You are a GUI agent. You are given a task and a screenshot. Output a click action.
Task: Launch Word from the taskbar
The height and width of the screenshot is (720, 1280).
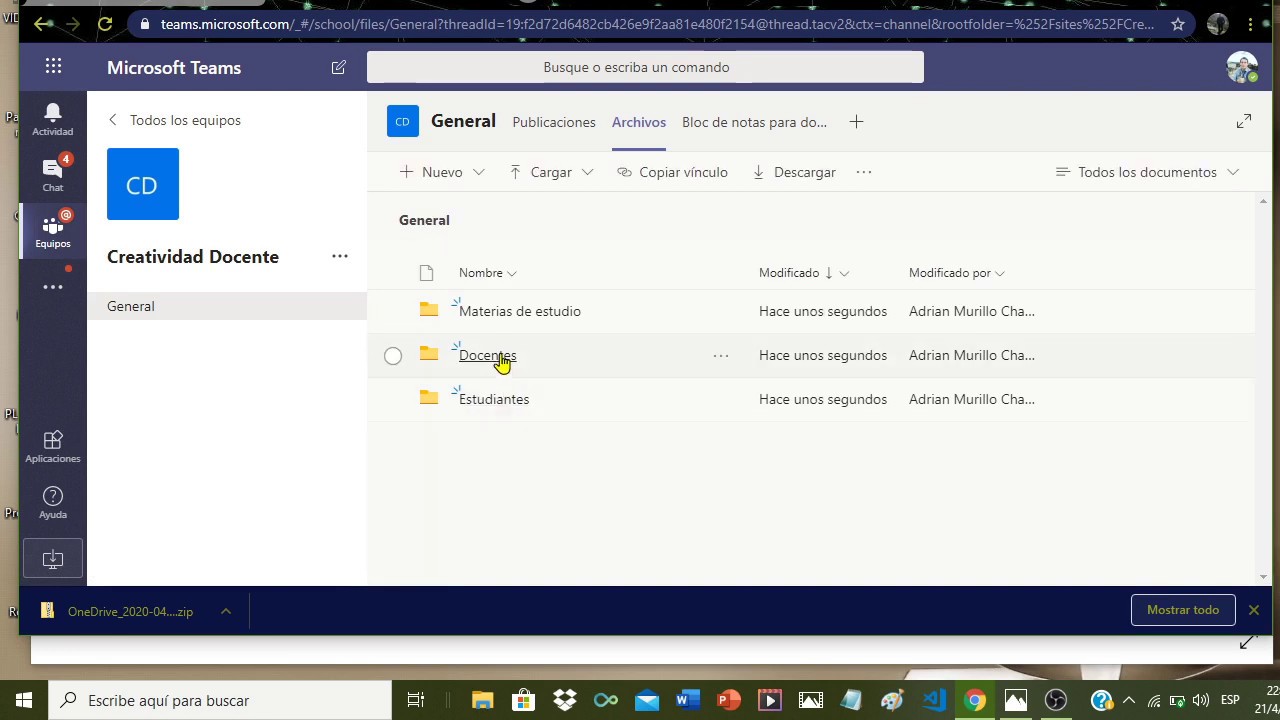(687, 700)
